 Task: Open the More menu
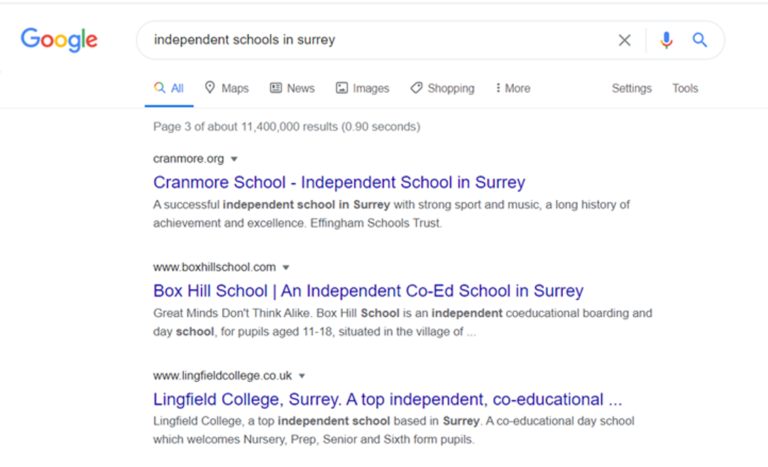click(513, 88)
